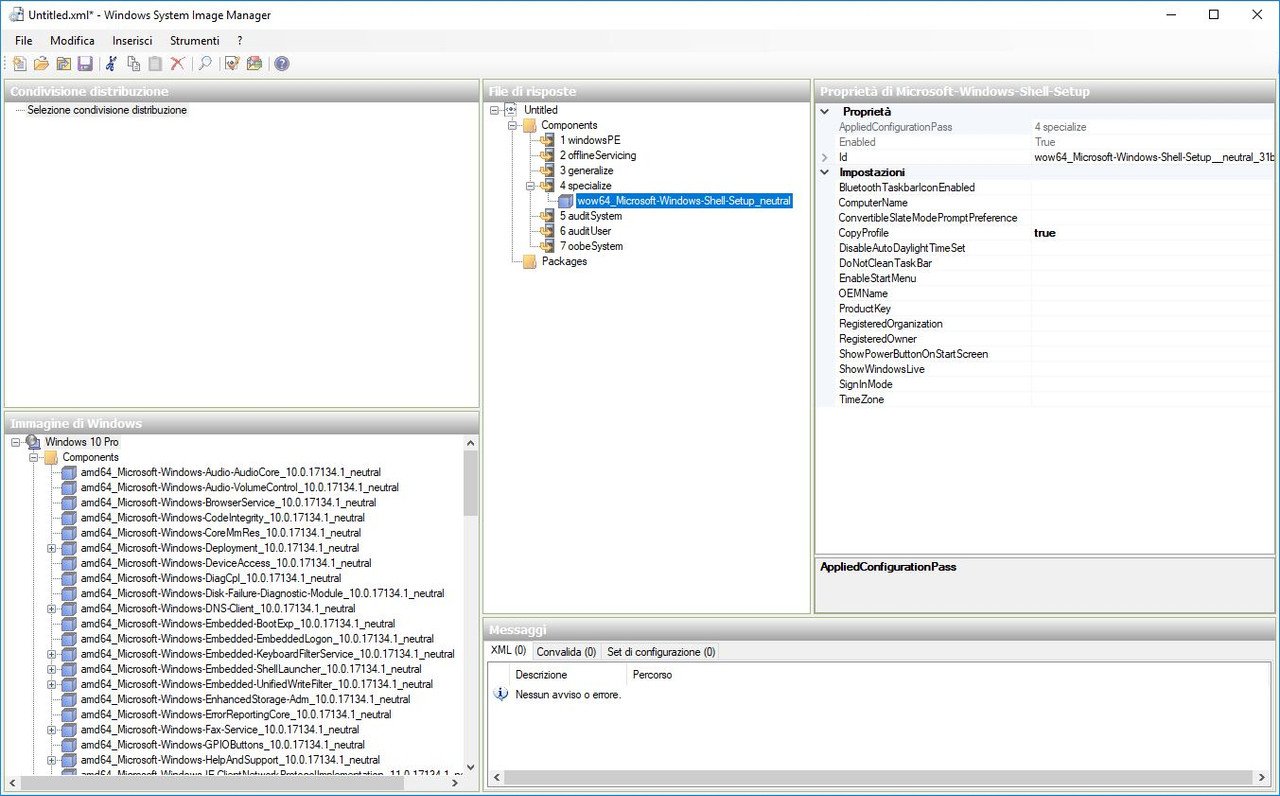The height and width of the screenshot is (796, 1280).
Task: Click the CodeIntegrity component icon
Action: coord(69,518)
